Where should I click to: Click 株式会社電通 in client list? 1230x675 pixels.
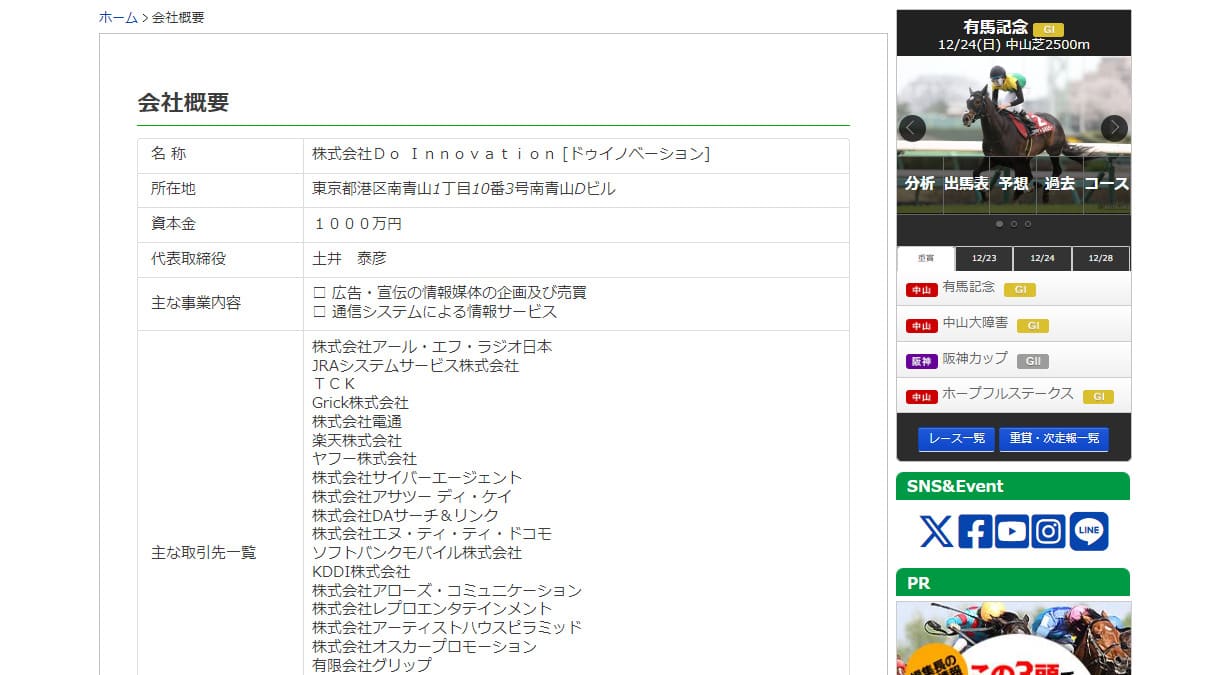tap(357, 422)
